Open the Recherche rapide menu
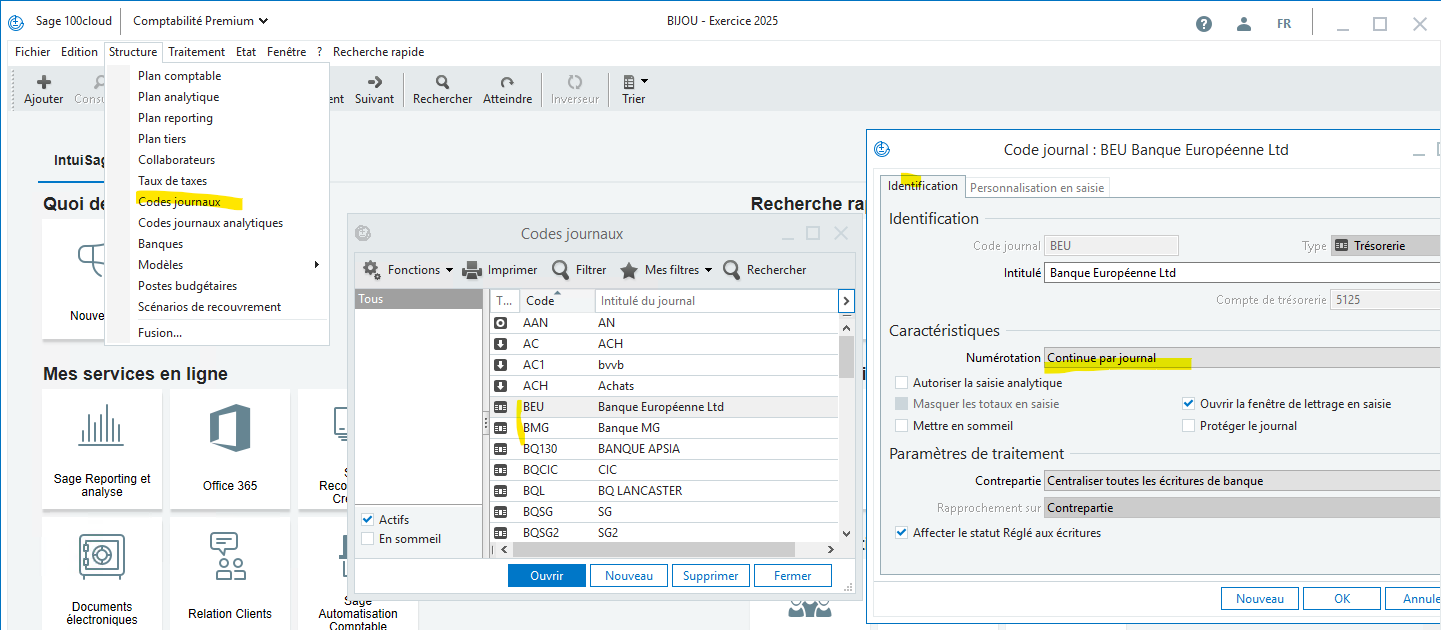Viewport: 1441px width, 630px height. click(378, 52)
